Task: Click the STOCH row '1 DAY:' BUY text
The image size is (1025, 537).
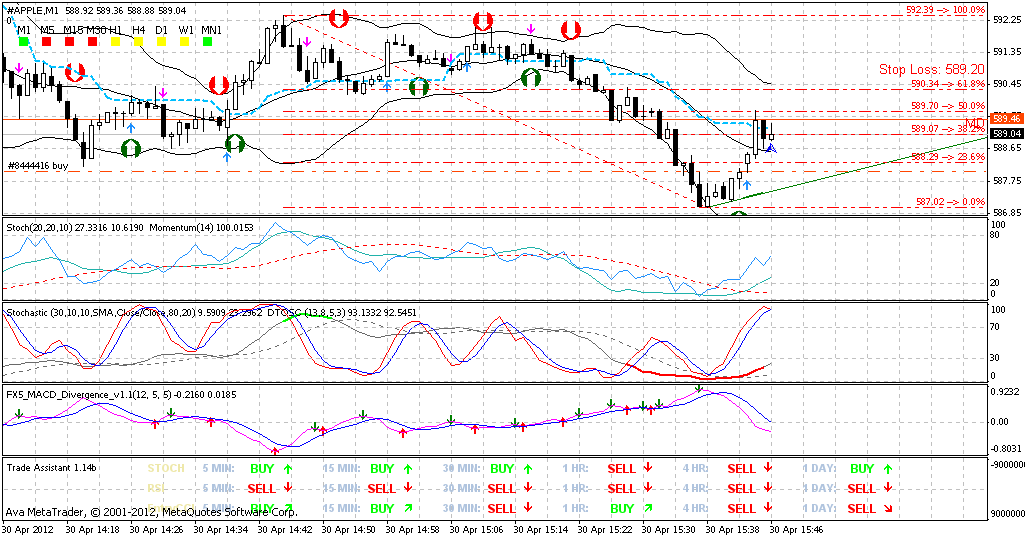Action: 862,468
